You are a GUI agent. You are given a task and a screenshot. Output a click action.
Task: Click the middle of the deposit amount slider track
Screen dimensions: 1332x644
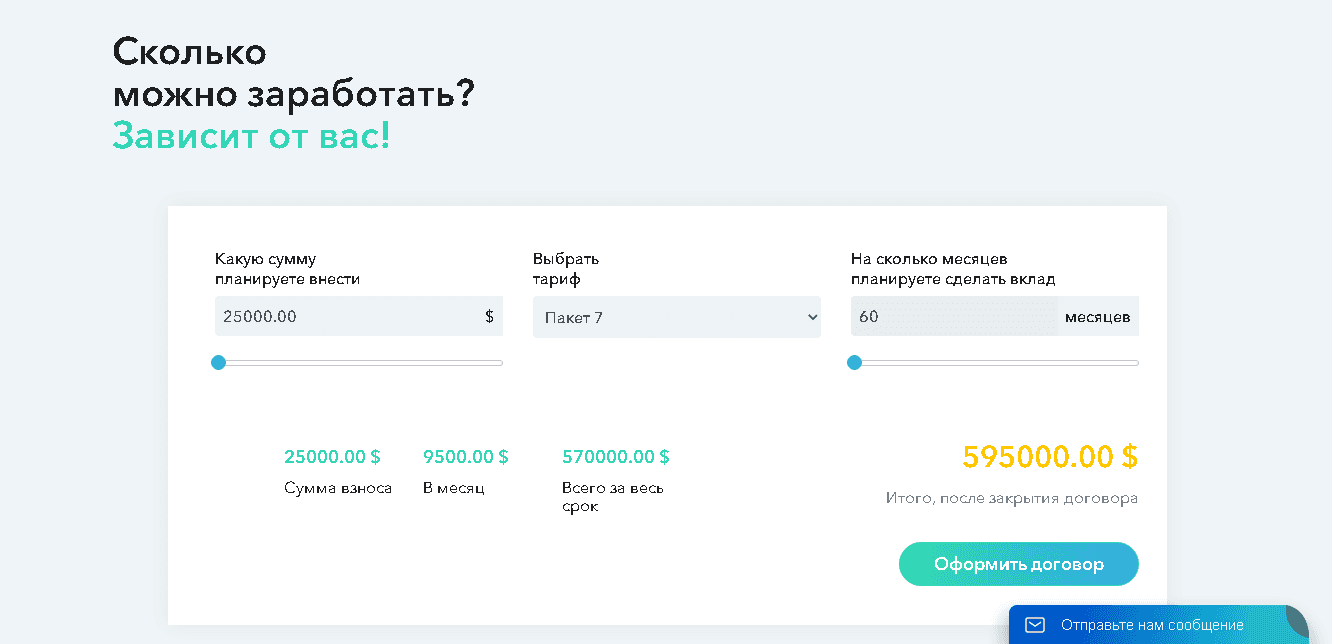coord(359,362)
